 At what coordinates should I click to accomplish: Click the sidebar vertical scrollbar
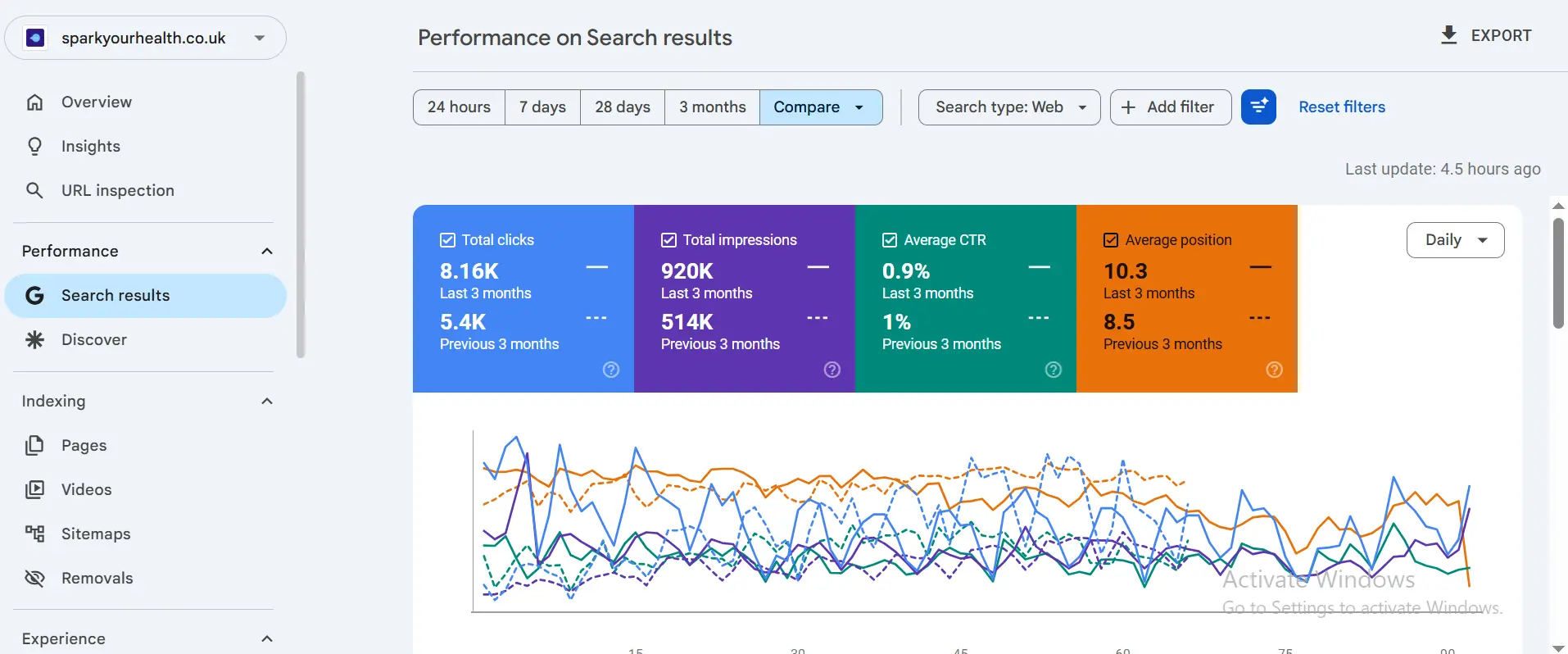tap(301, 215)
